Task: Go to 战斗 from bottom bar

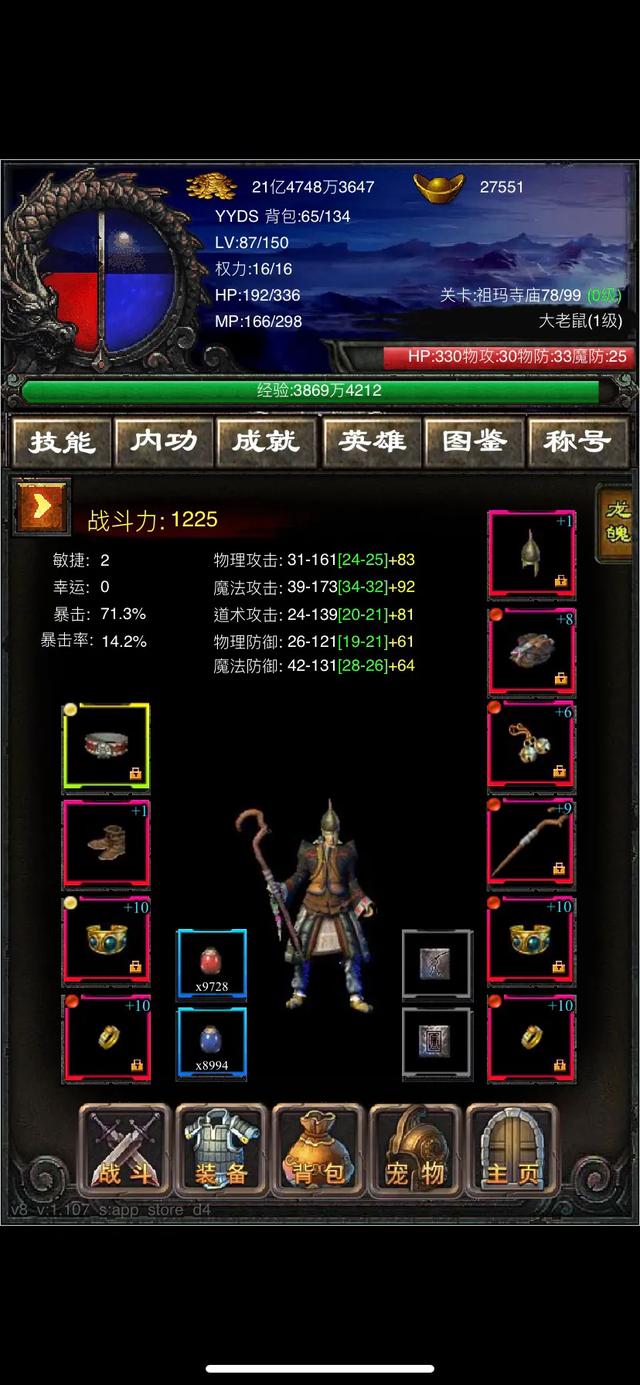Action: (124, 1150)
